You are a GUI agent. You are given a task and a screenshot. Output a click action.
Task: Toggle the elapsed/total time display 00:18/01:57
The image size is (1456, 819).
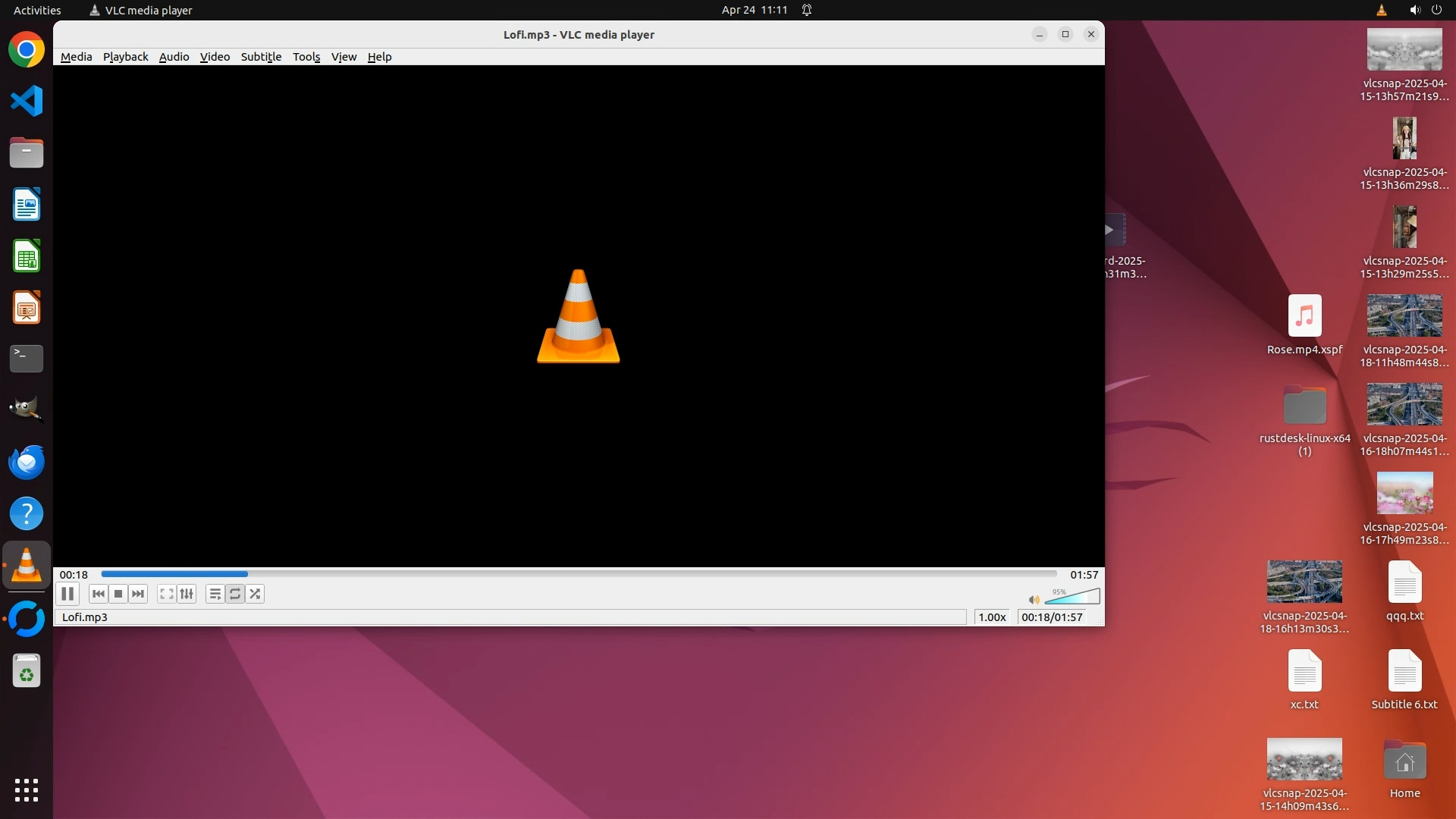click(x=1052, y=617)
